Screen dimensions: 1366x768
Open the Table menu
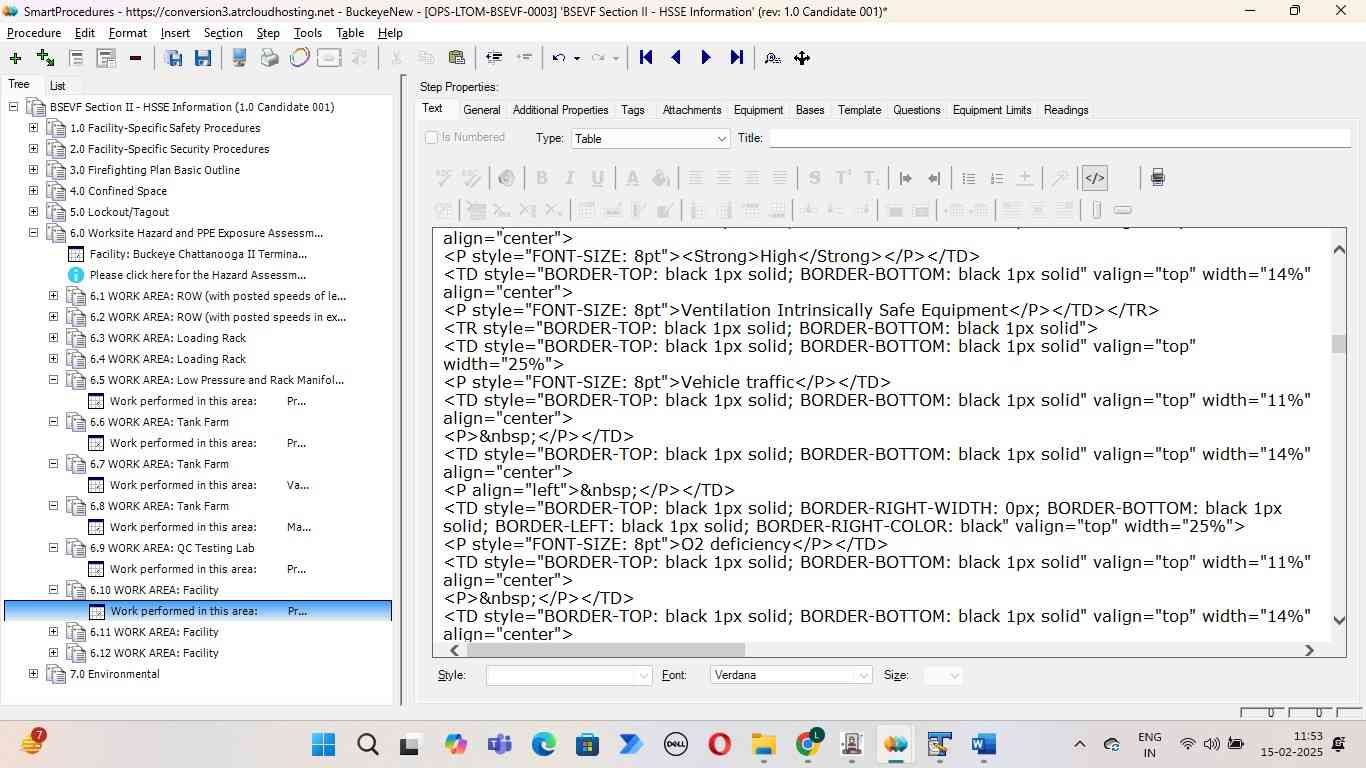click(350, 33)
